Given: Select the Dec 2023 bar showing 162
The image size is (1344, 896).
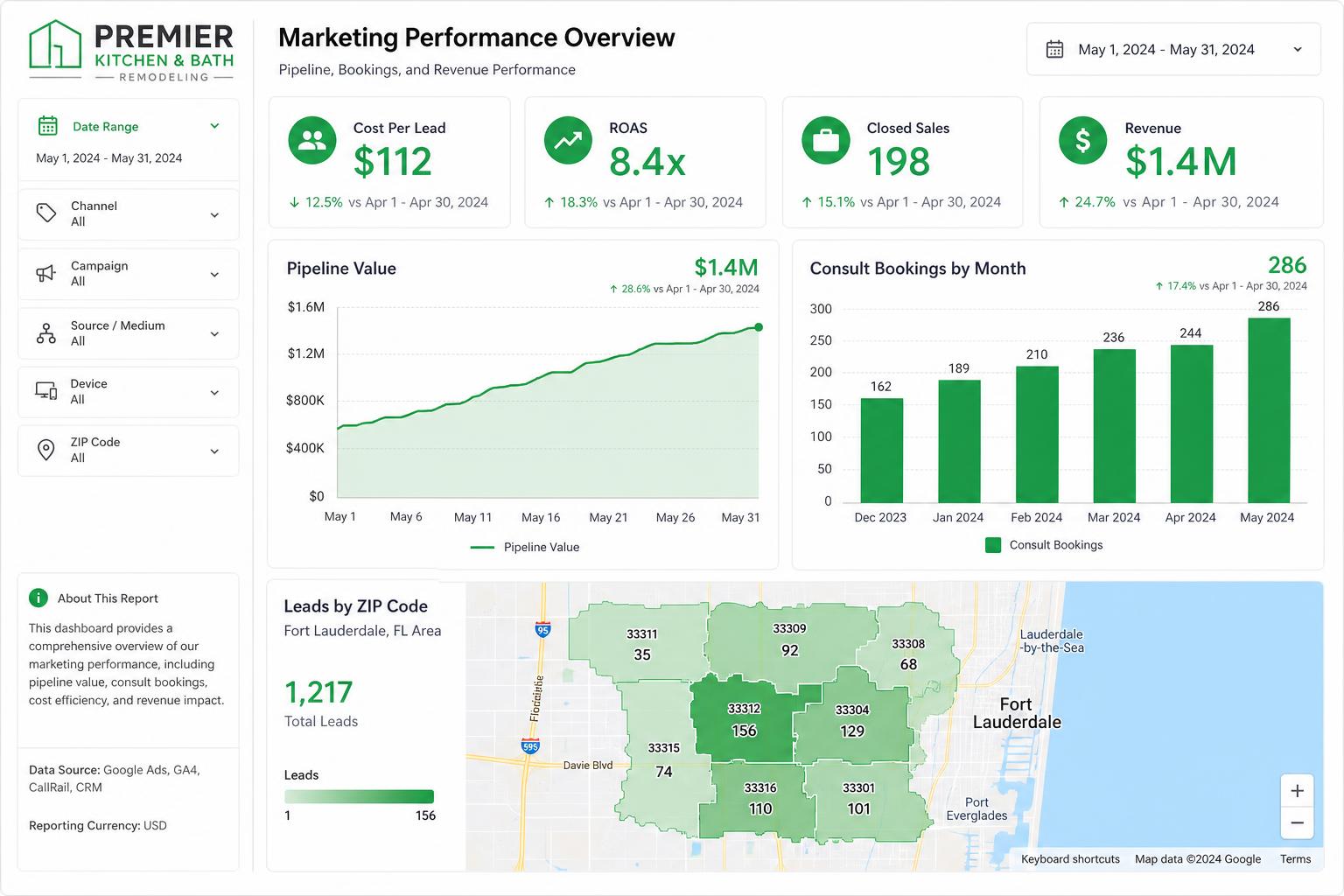Looking at the screenshot, I should point(881,450).
